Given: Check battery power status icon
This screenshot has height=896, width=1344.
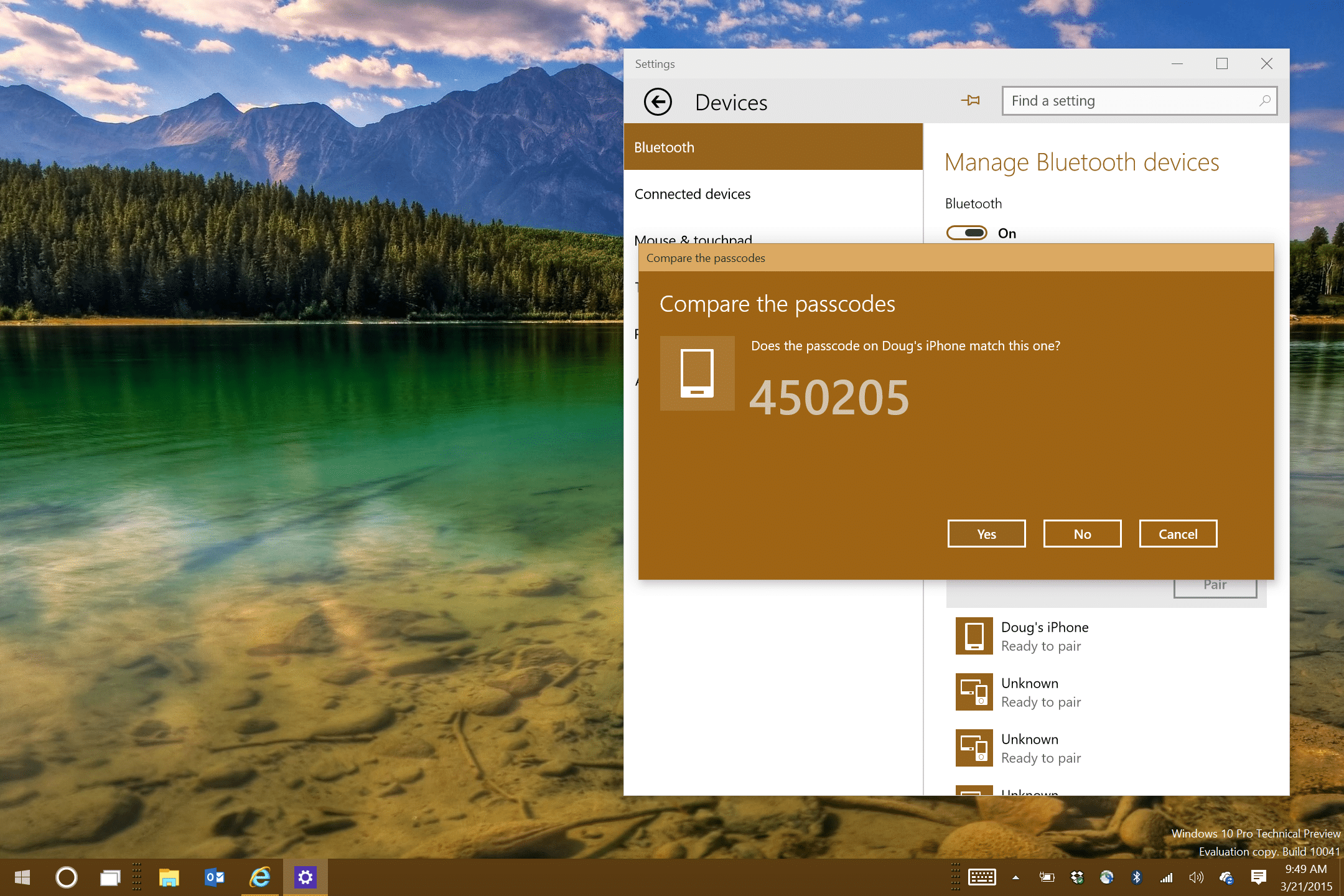Looking at the screenshot, I should click(x=1047, y=877).
